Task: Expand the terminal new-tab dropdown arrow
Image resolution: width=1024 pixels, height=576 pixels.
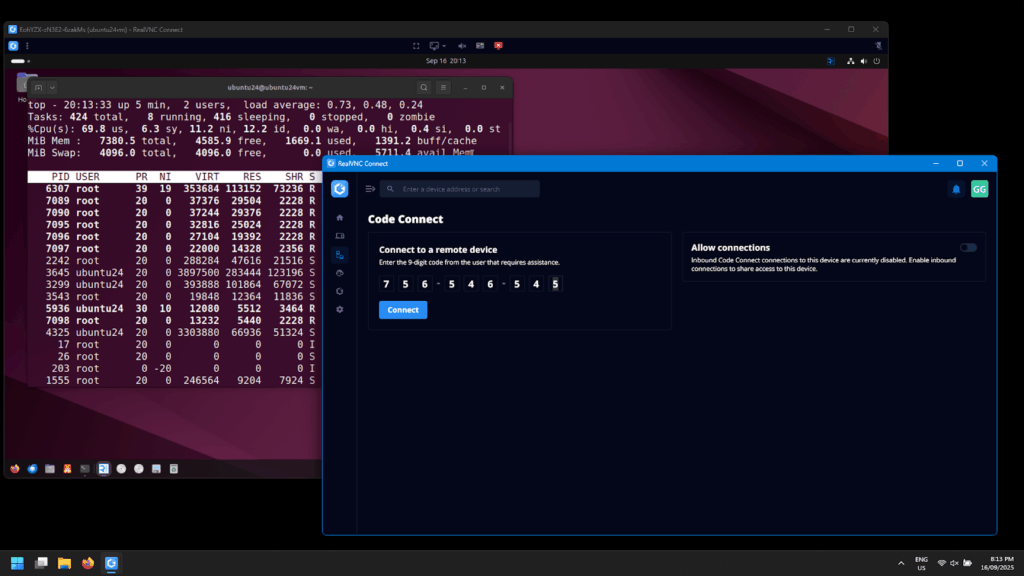Action: 52,88
